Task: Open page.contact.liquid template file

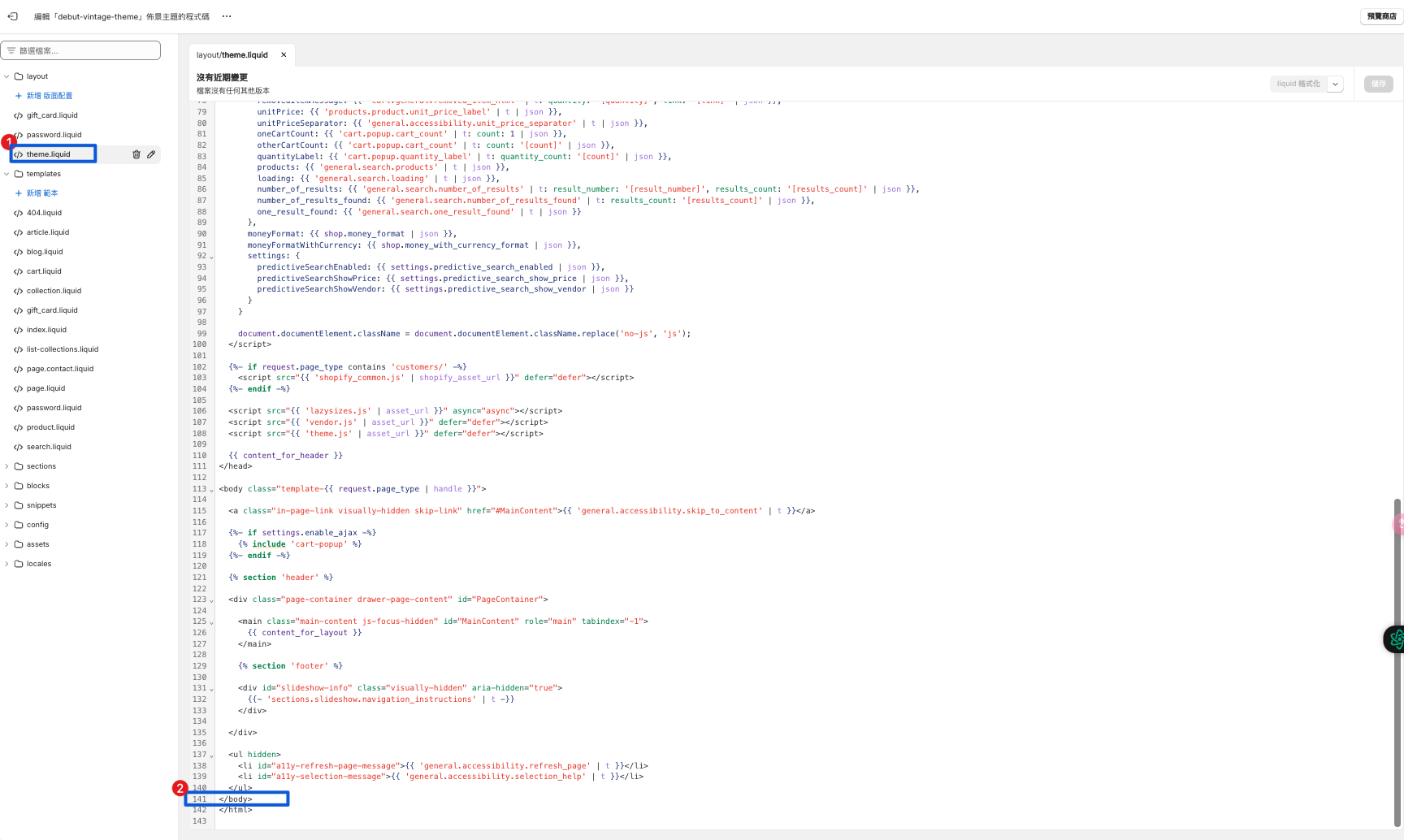Action: tap(60, 369)
